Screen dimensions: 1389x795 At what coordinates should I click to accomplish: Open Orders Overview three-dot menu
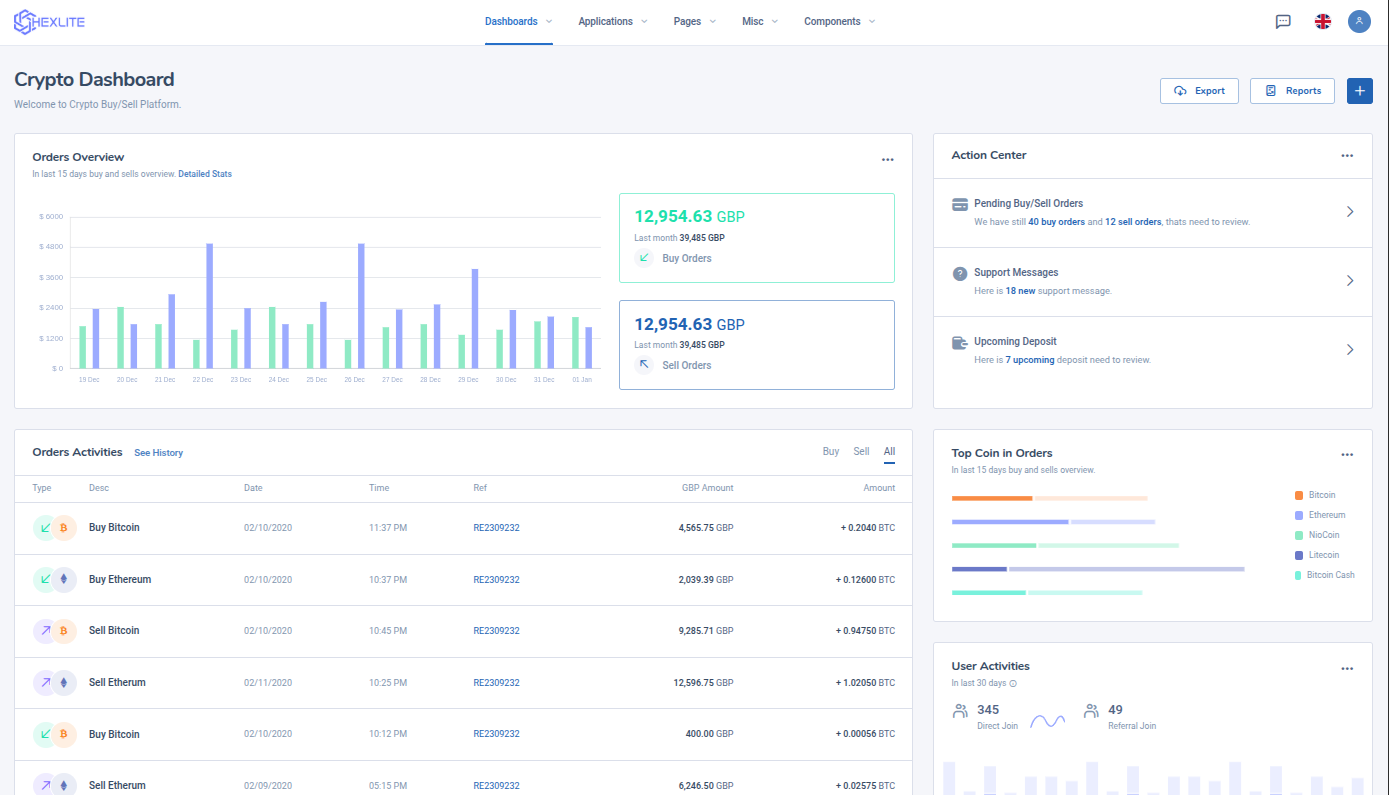pyautogui.click(x=887, y=159)
